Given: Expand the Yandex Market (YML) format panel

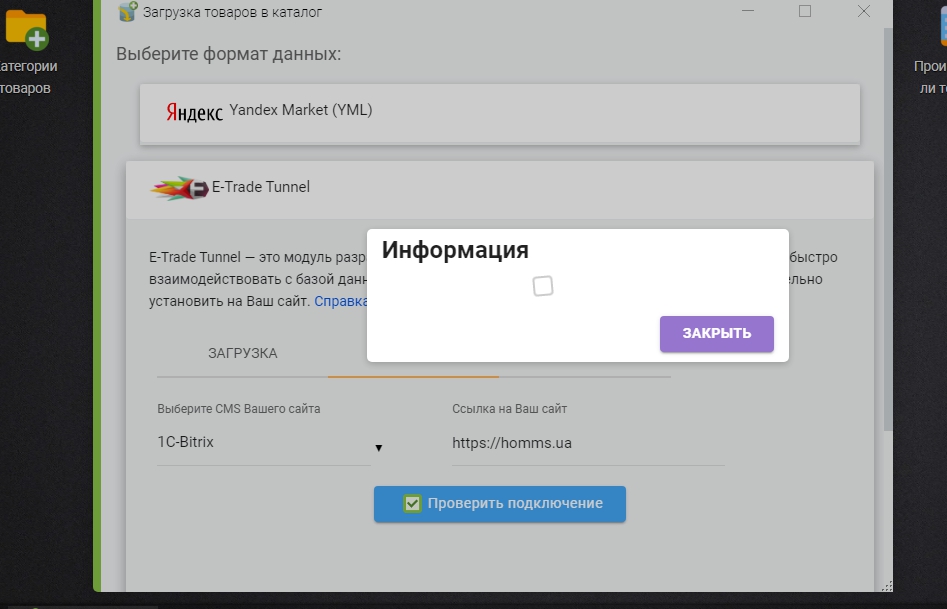Looking at the screenshot, I should tap(499, 114).
